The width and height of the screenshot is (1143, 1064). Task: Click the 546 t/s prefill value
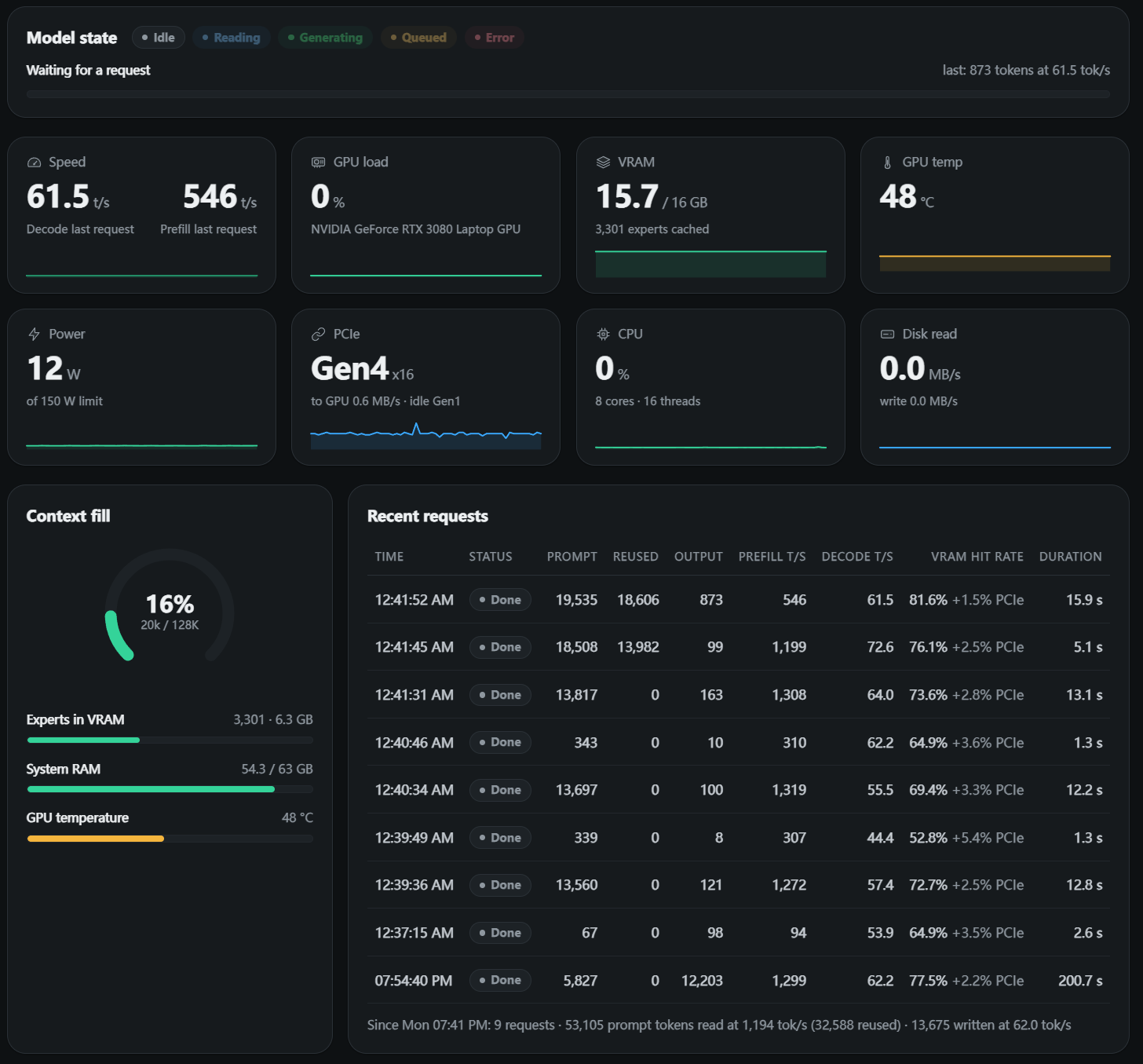[x=220, y=196]
